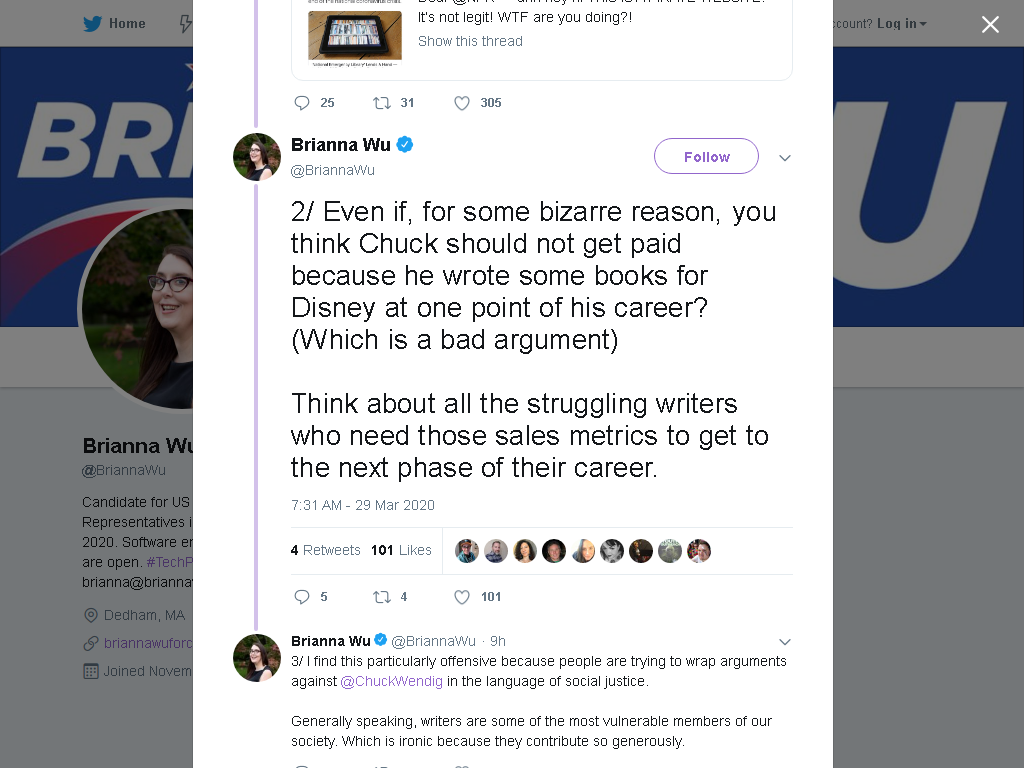The height and width of the screenshot is (768, 1024).
Task: View the 101 Likes list
Action: click(x=401, y=550)
